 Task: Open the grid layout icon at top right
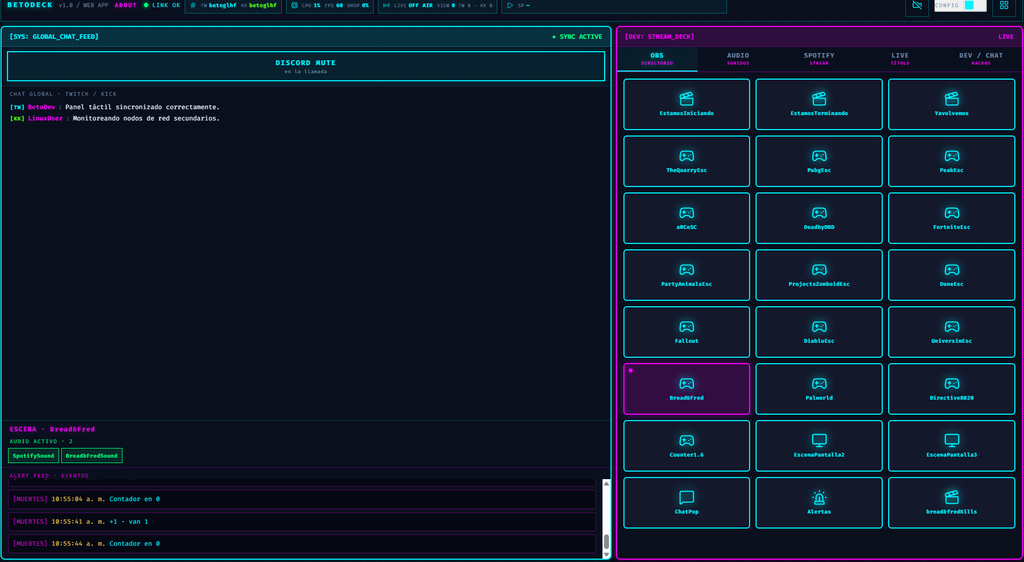pyautogui.click(x=1004, y=5)
